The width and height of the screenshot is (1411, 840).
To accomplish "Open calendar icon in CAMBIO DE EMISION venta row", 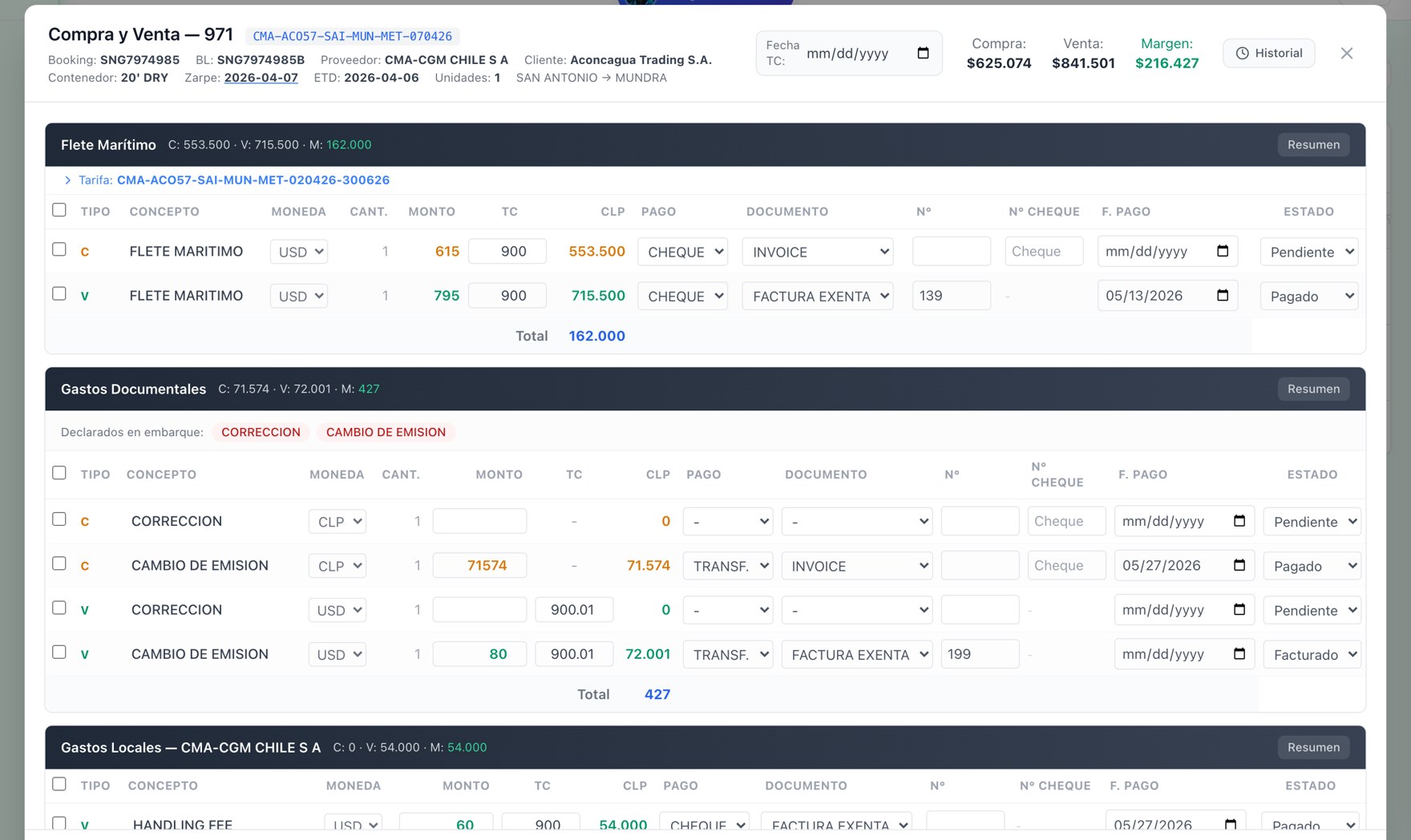I will tap(1239, 654).
